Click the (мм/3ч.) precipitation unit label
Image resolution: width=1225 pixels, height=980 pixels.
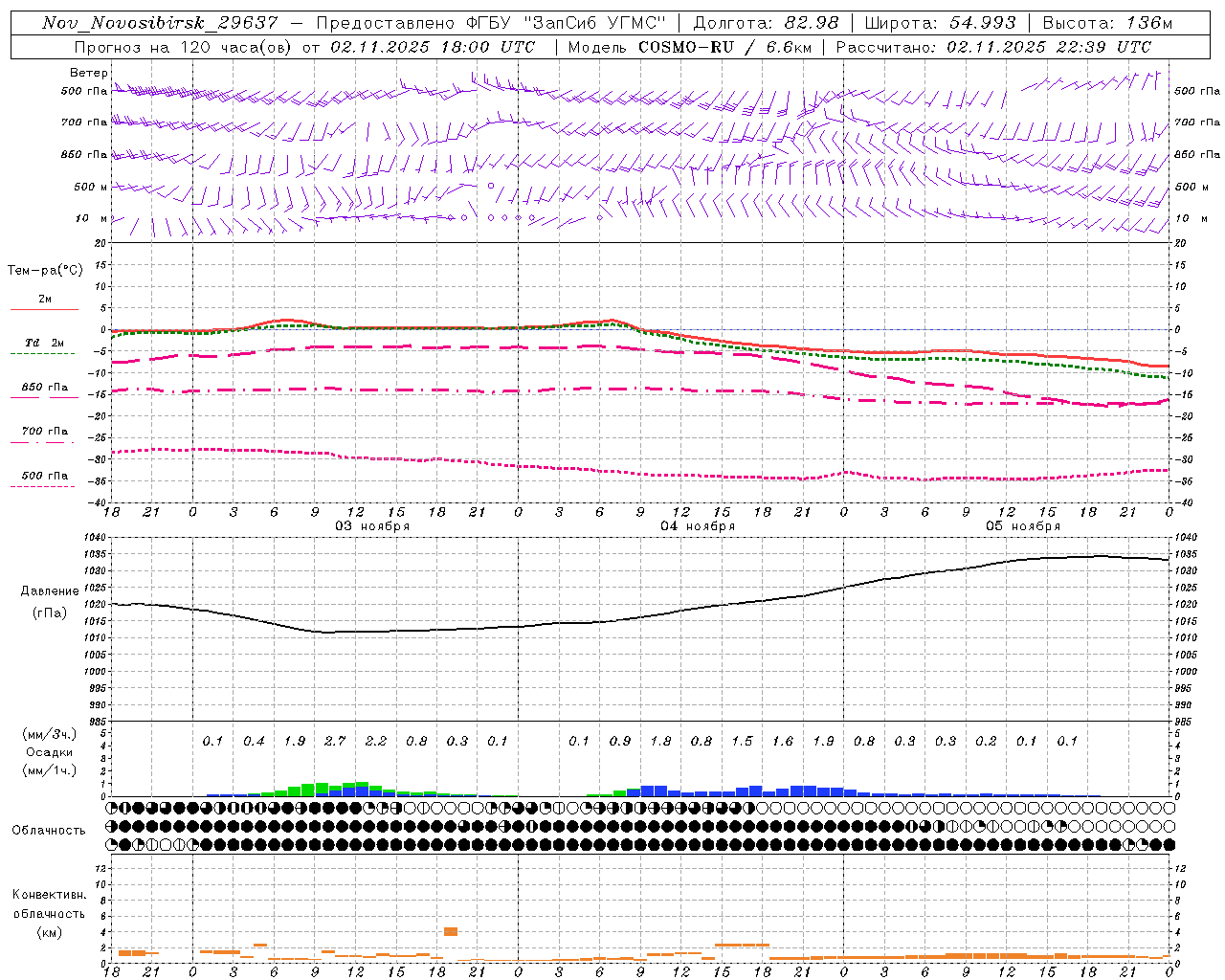tap(50, 735)
